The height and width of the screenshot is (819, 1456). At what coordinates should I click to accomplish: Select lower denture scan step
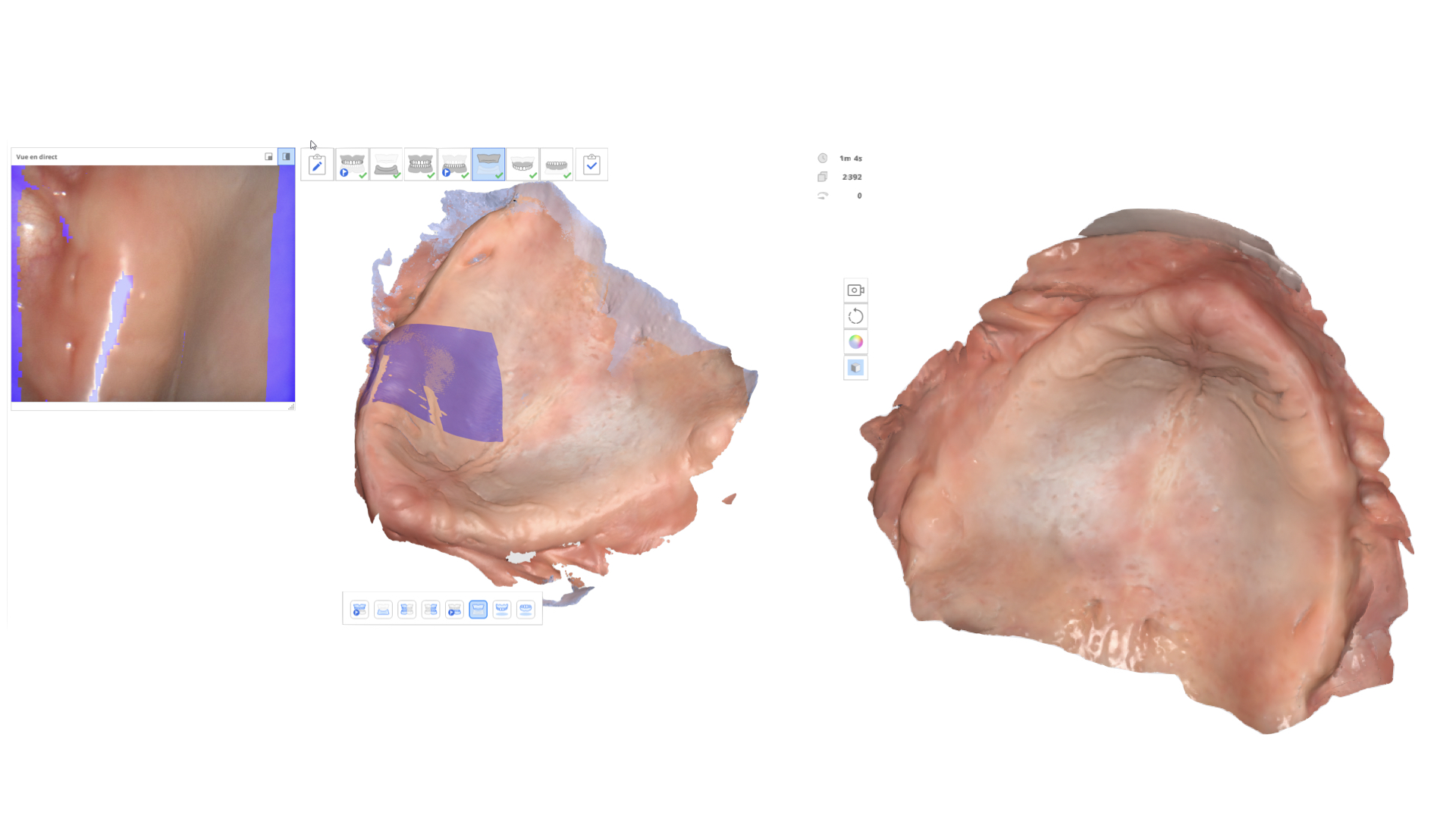[x=557, y=165]
